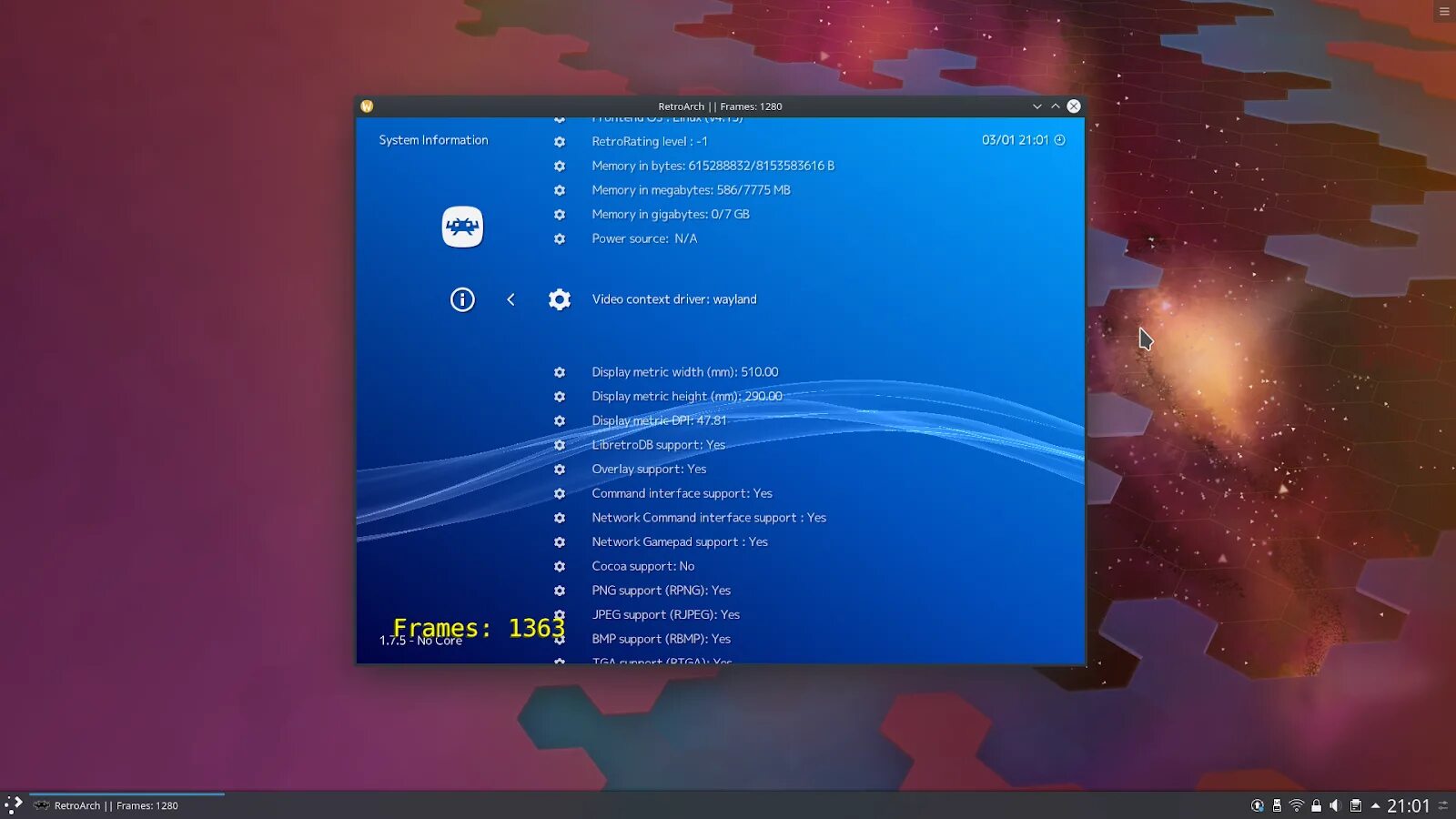Open the desktop toolbox hamburger menu
Screen dimensions: 1456x819
(1444, 11)
